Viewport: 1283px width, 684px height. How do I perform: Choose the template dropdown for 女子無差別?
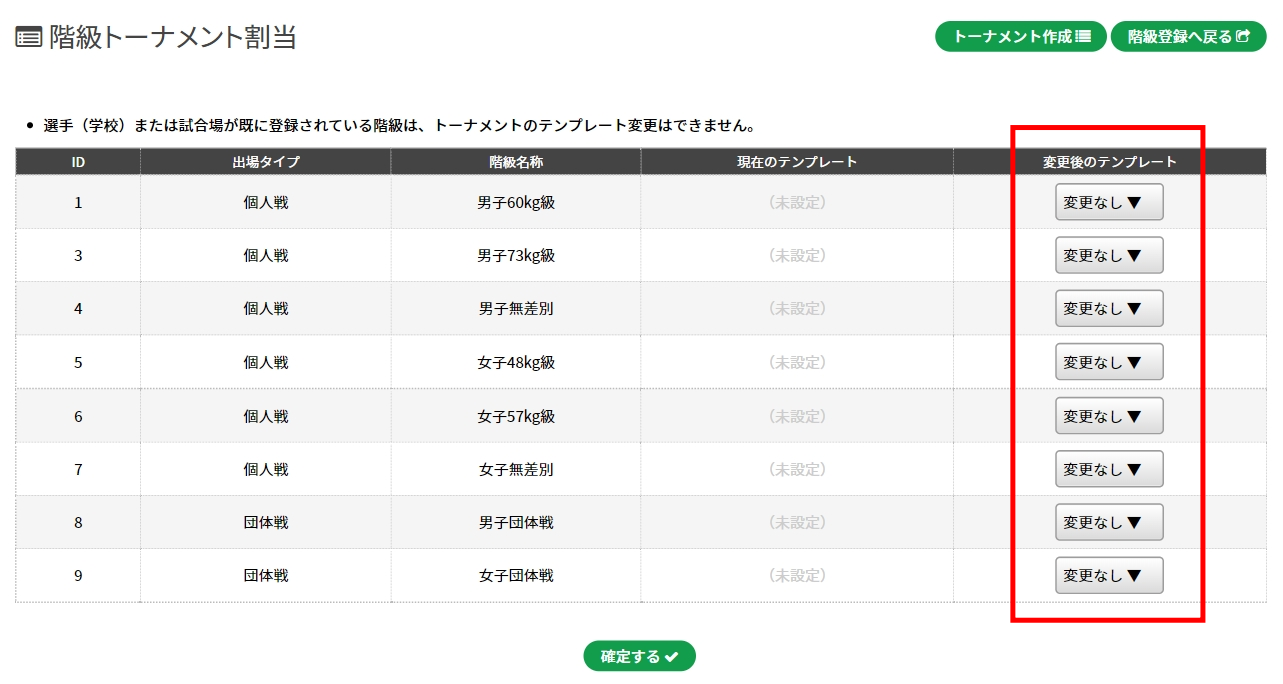1109,469
